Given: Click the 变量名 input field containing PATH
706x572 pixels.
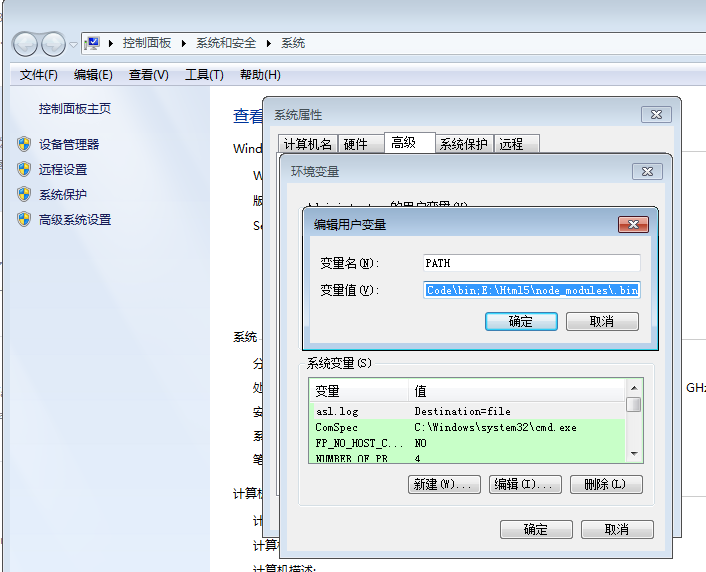Looking at the screenshot, I should [532, 263].
